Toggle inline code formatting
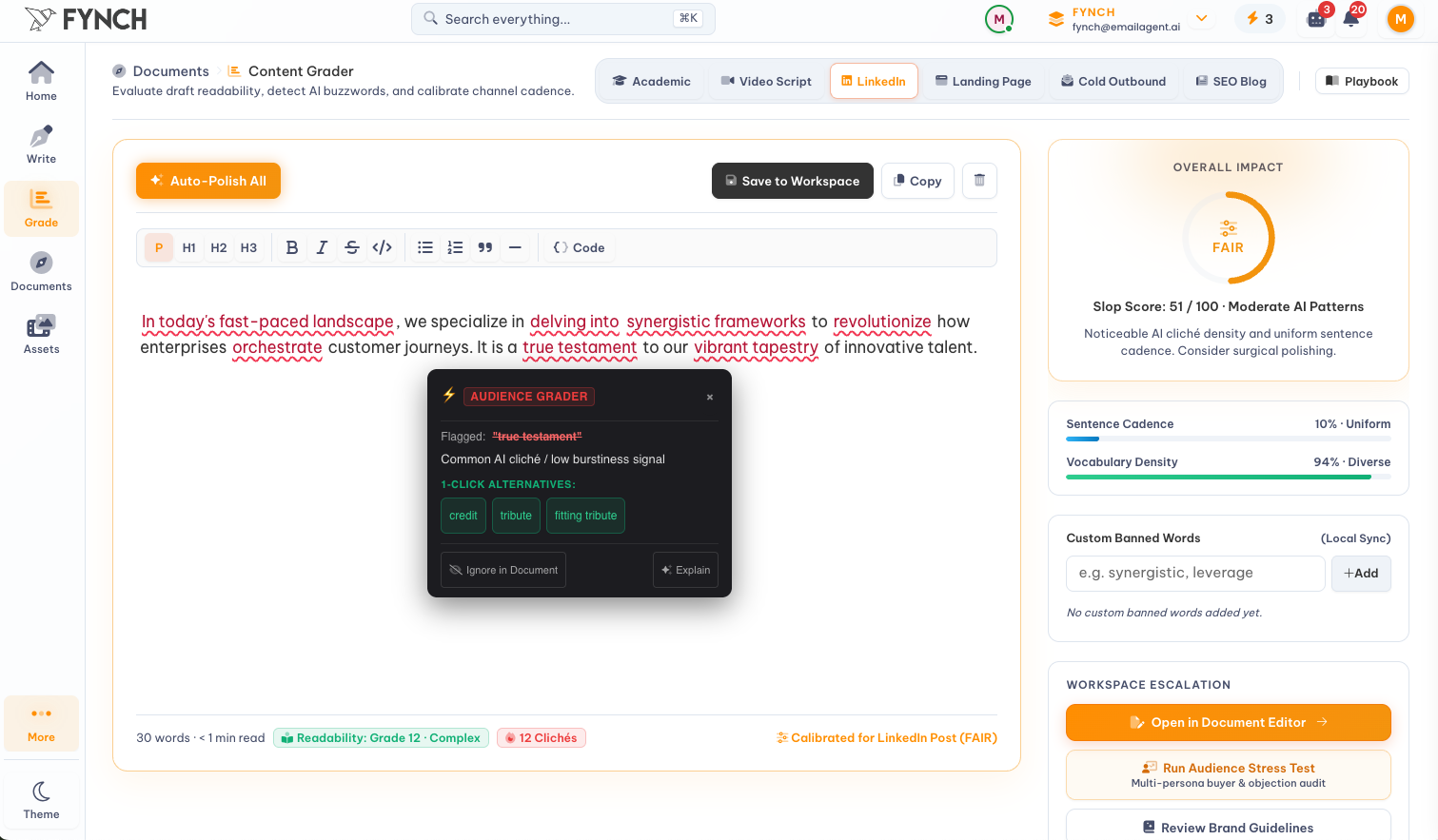1438x840 pixels. point(382,247)
